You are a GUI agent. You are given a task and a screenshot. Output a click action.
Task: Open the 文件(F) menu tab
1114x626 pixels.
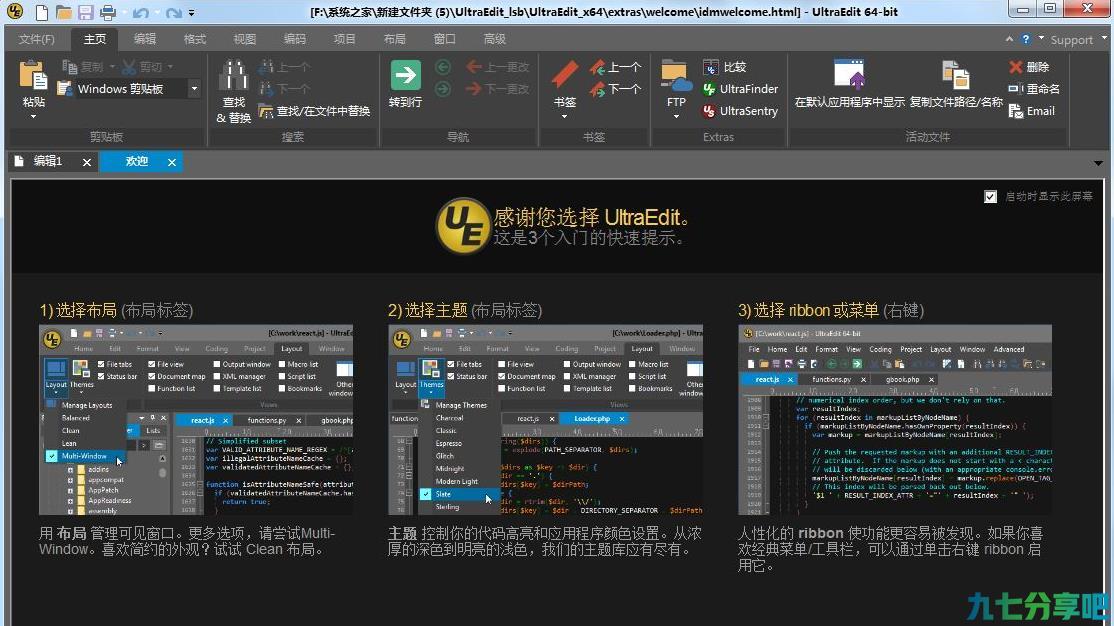click(36, 39)
